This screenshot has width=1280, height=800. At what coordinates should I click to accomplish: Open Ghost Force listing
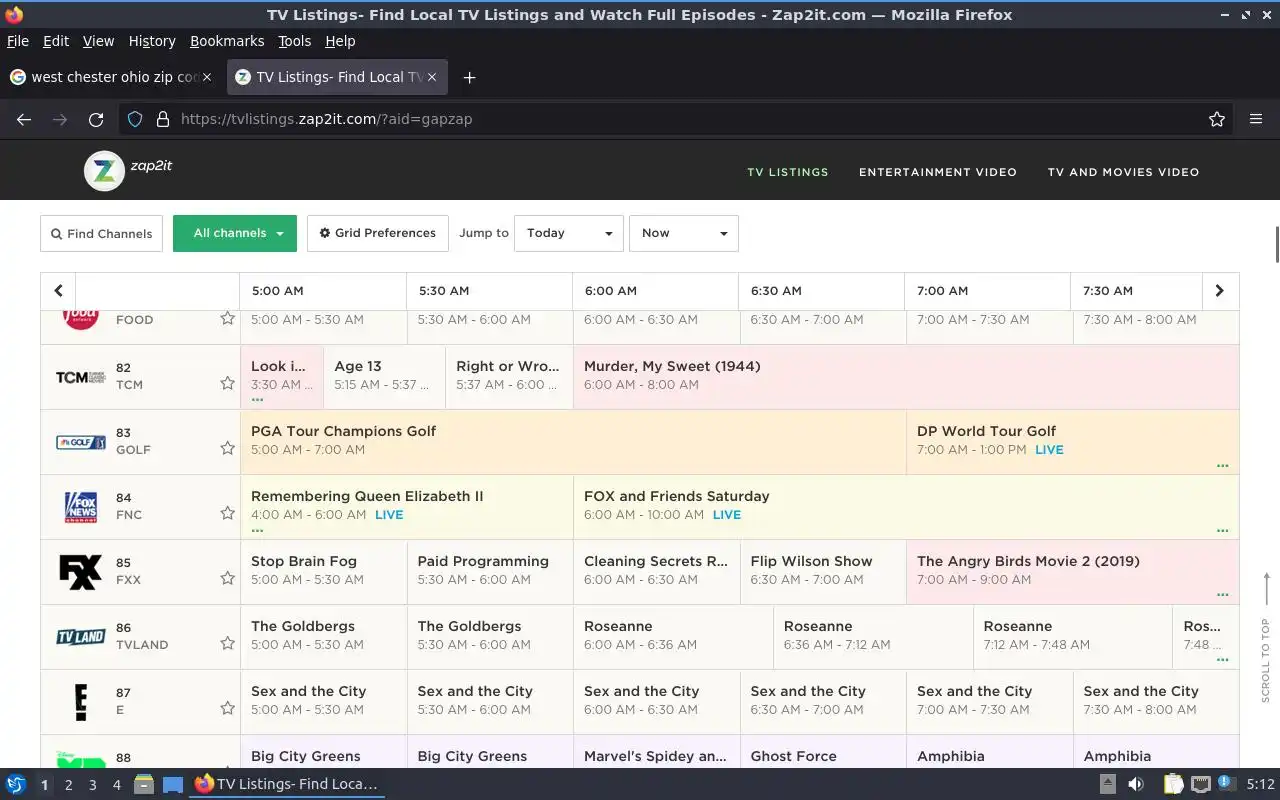pos(823,753)
